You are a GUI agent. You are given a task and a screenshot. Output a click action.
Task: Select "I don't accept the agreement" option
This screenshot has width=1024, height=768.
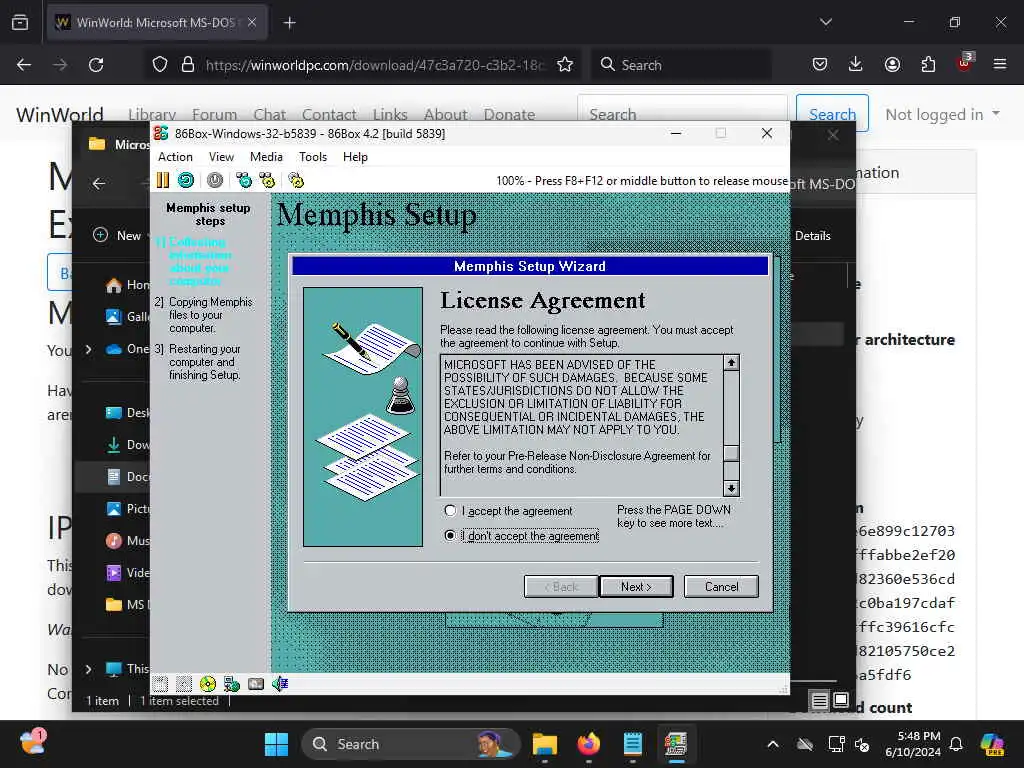[450, 536]
